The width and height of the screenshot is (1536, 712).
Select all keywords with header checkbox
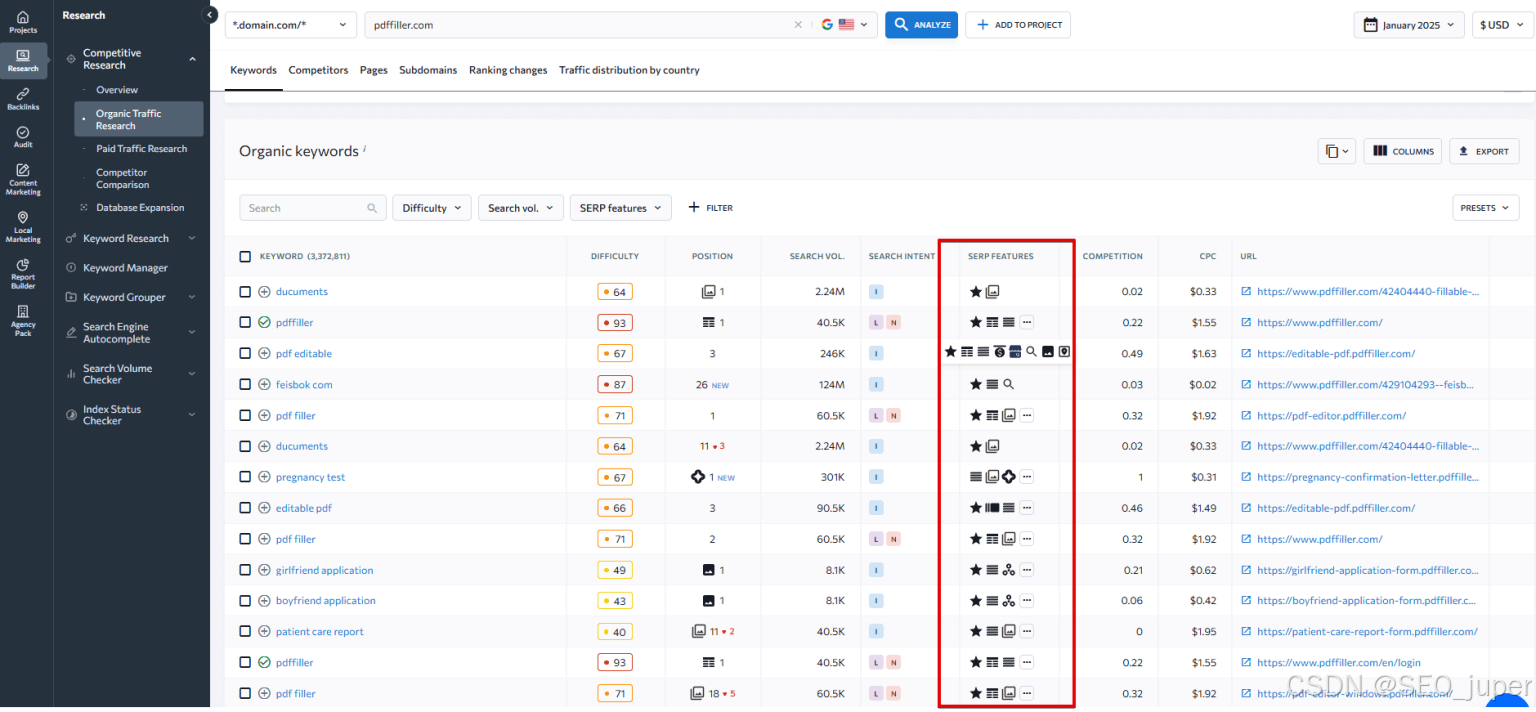click(245, 257)
